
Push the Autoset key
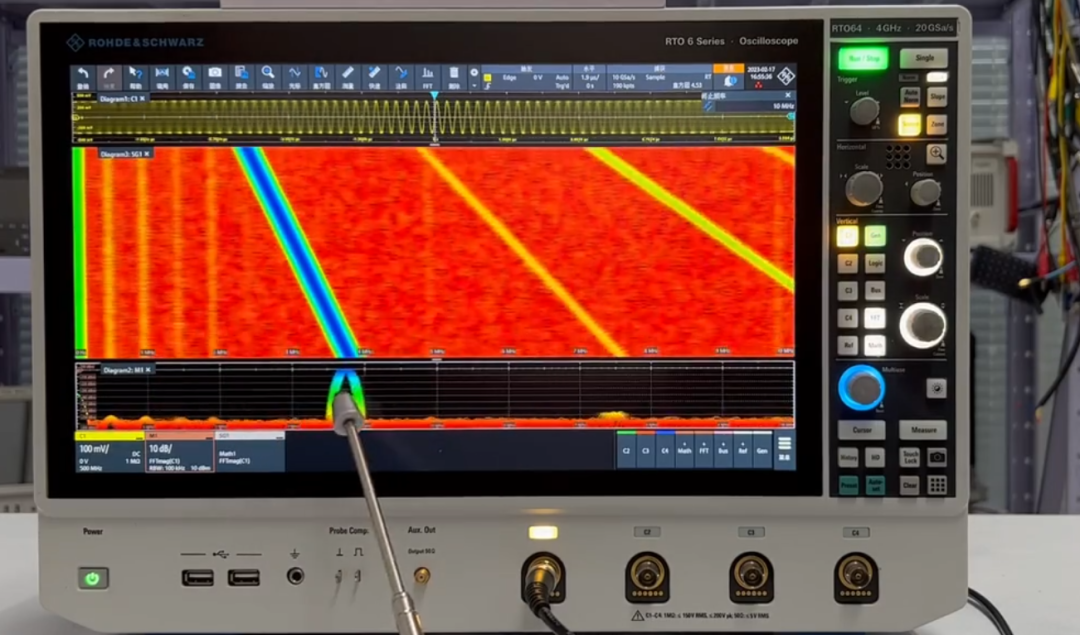[875, 485]
